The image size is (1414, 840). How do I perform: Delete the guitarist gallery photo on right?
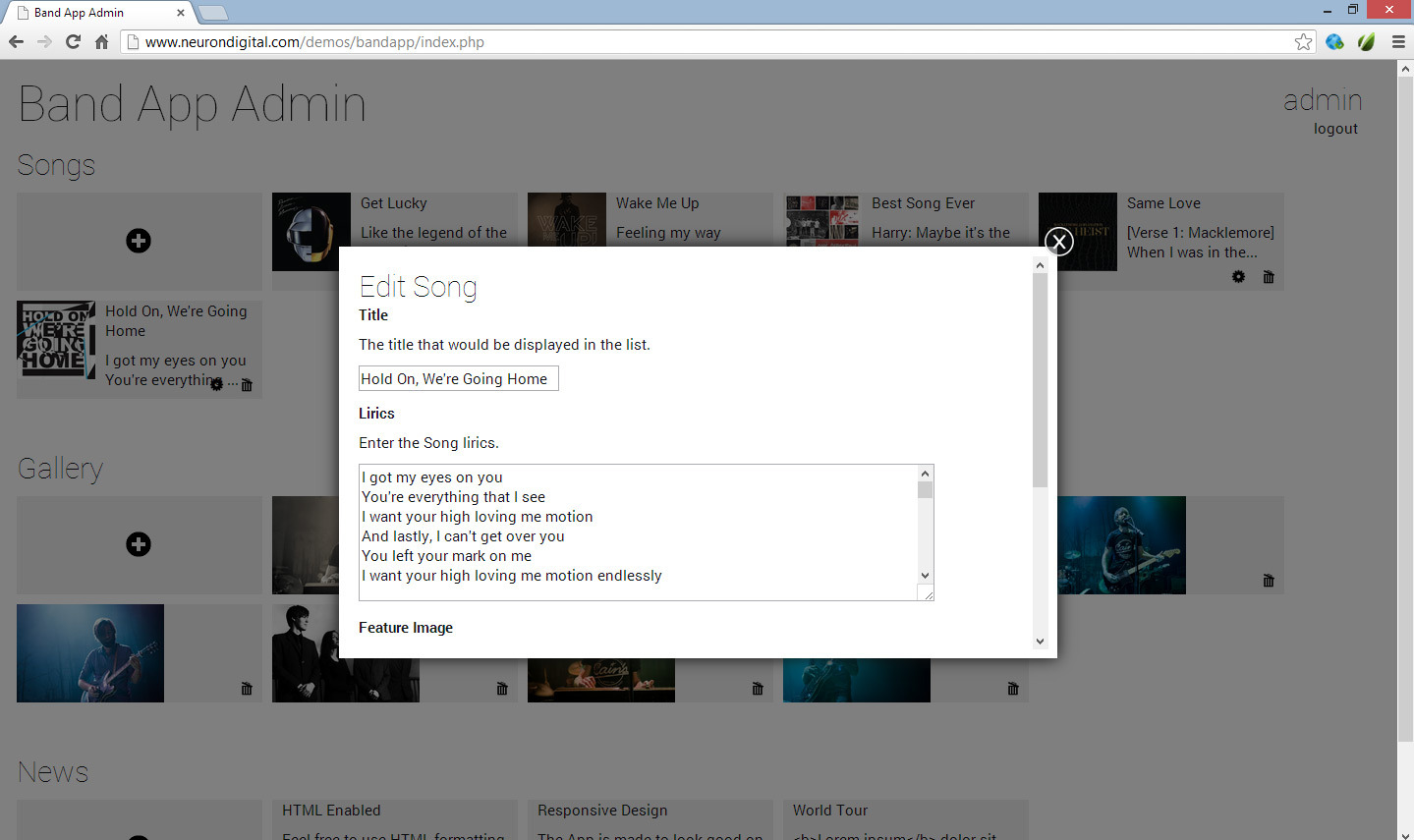1269,581
